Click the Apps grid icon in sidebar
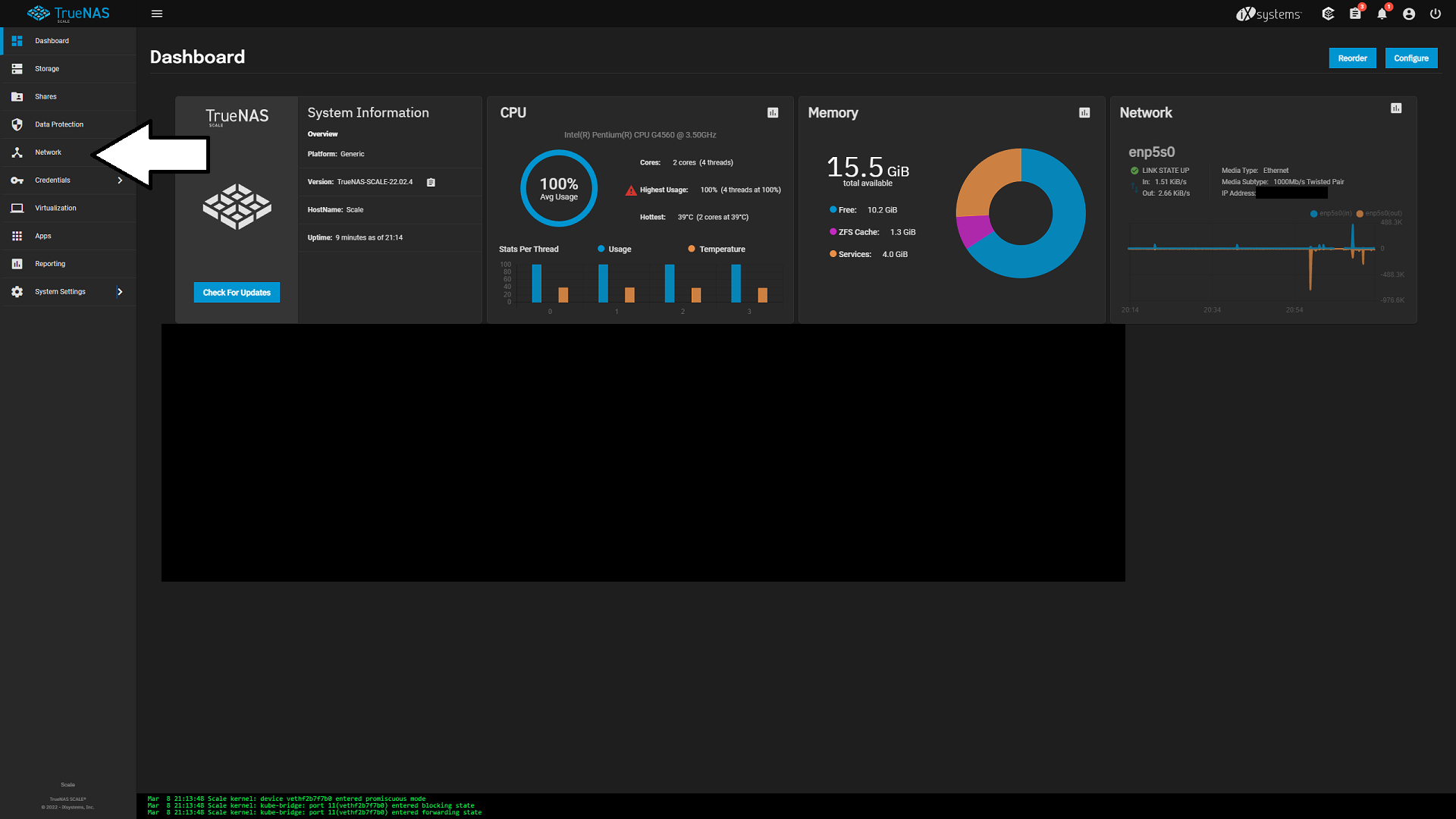This screenshot has height=819, width=1456. pos(17,236)
